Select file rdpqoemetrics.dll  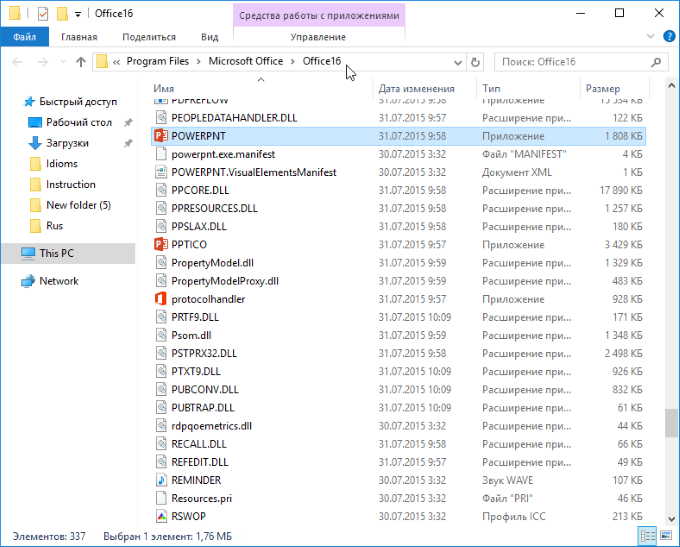point(211,426)
